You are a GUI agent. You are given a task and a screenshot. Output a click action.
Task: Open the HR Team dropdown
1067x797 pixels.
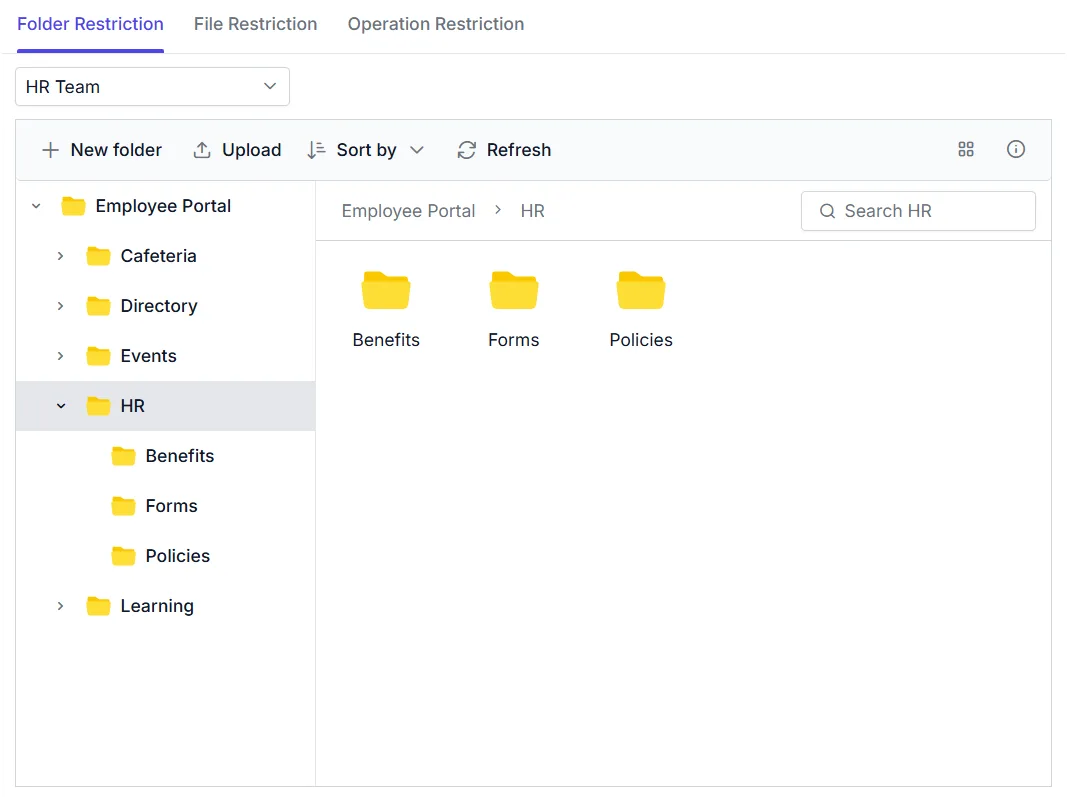pyautogui.click(x=152, y=86)
